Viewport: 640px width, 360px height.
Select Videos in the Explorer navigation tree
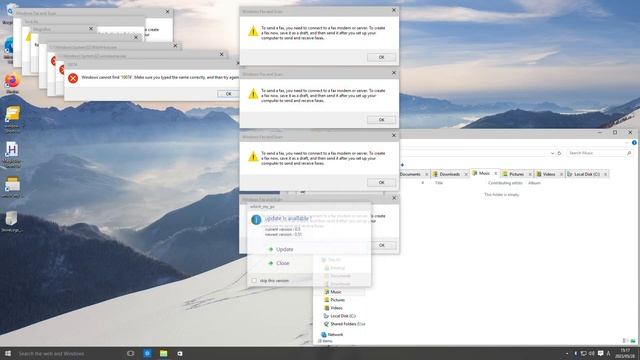click(x=336, y=308)
